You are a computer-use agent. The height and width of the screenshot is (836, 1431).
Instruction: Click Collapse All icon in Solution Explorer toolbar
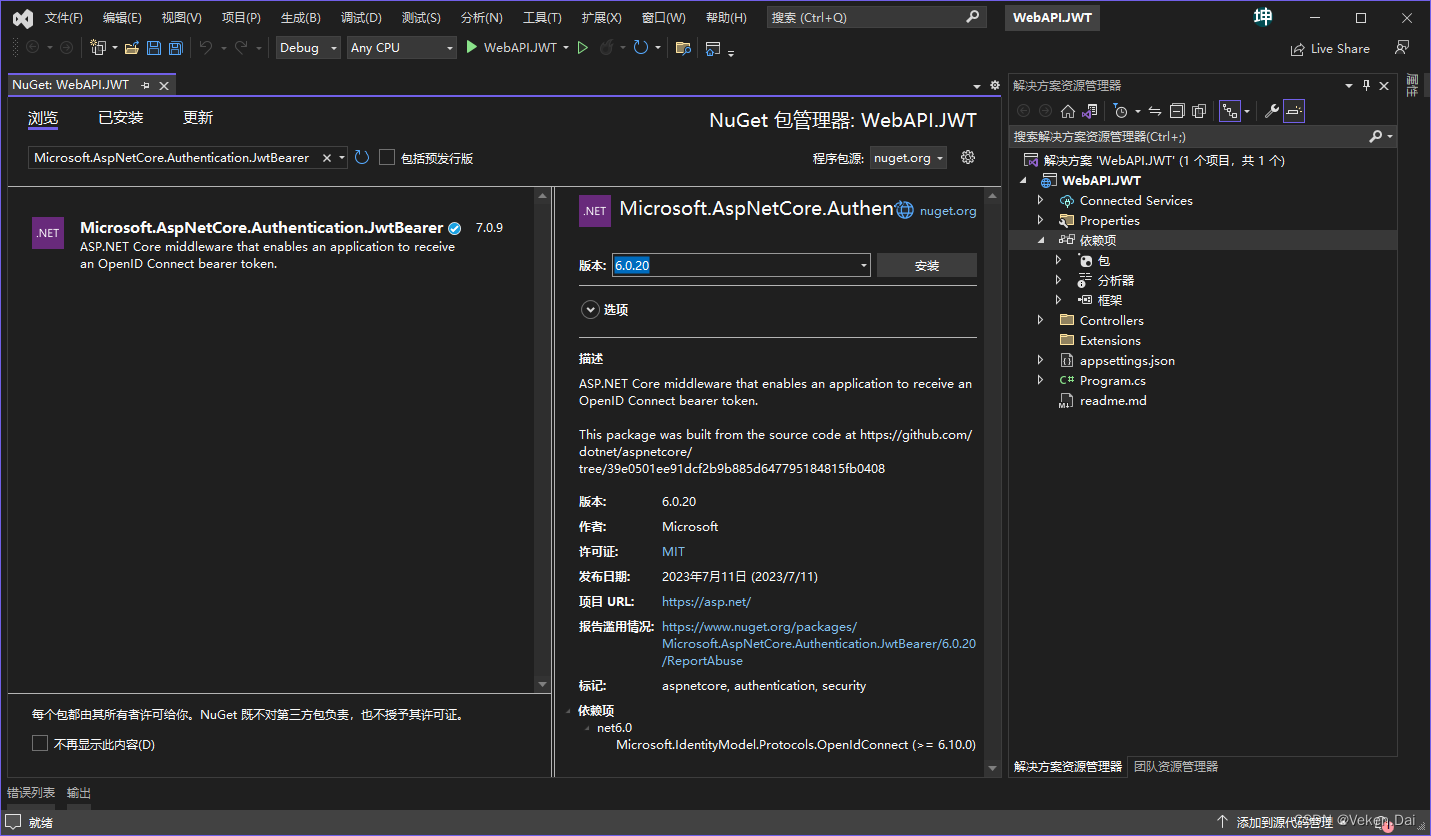1178,111
